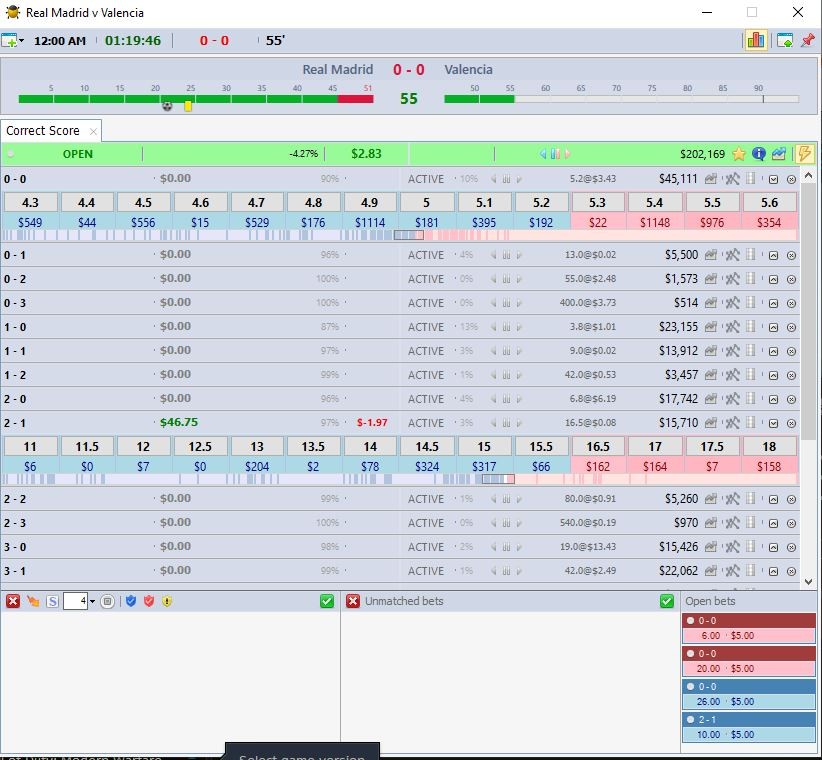Click the S stake icon in bets toolbar

[x=52, y=601]
